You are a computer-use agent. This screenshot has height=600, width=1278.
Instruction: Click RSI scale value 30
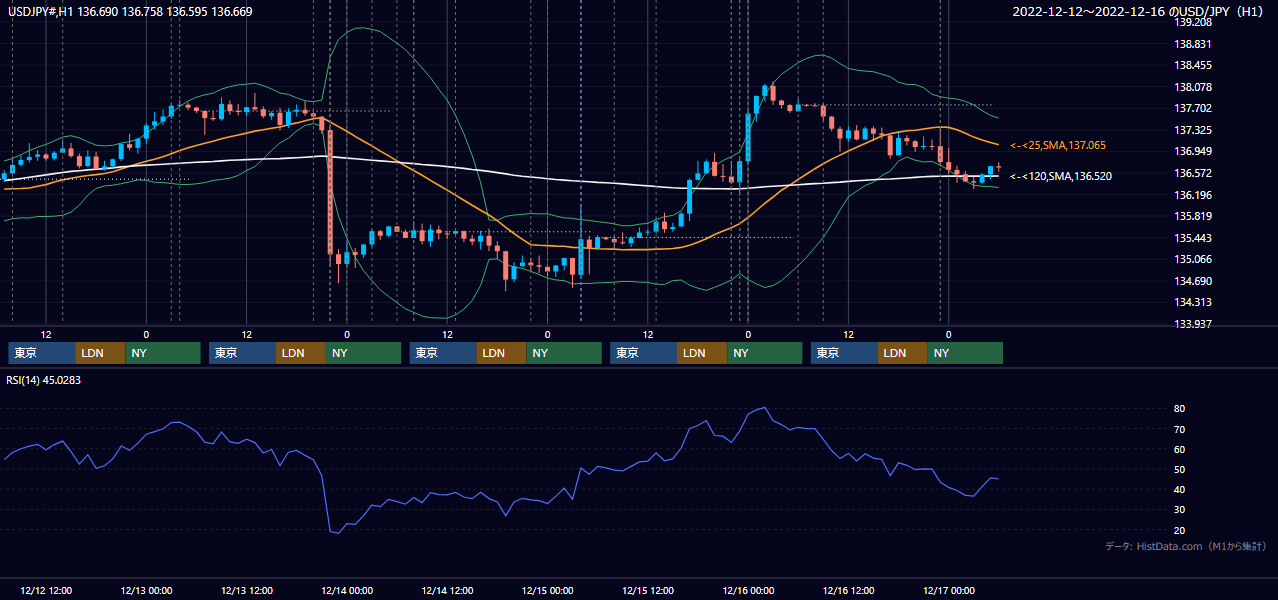(x=1180, y=510)
